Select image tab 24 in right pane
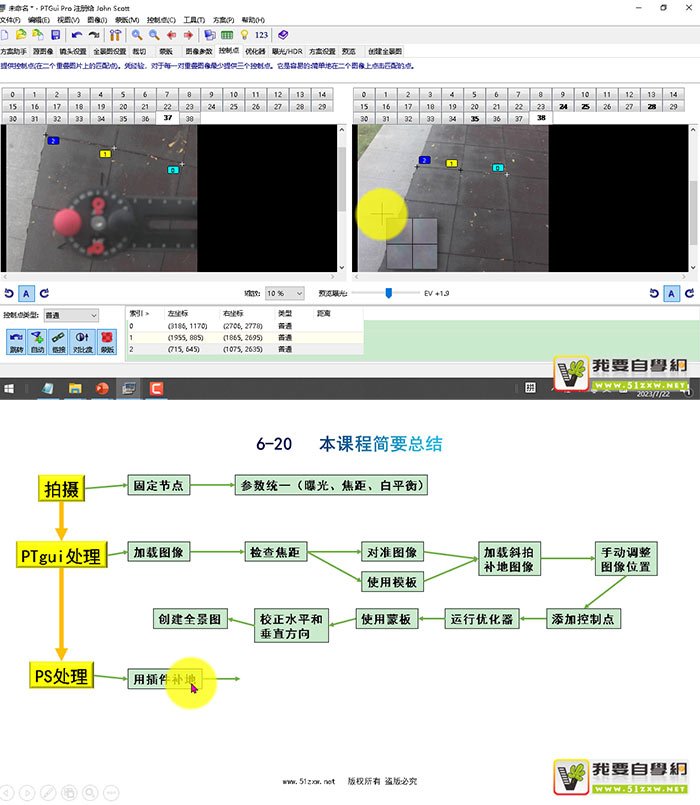This screenshot has height=805, width=700. point(563,107)
